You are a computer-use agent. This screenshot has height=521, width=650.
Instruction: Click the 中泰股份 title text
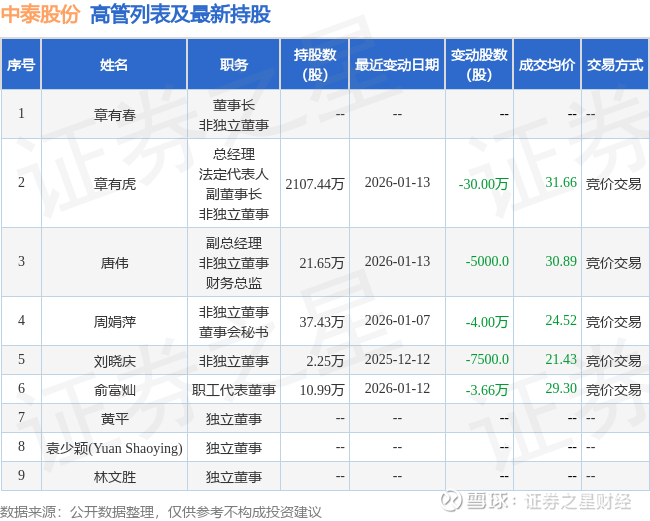click(40, 14)
